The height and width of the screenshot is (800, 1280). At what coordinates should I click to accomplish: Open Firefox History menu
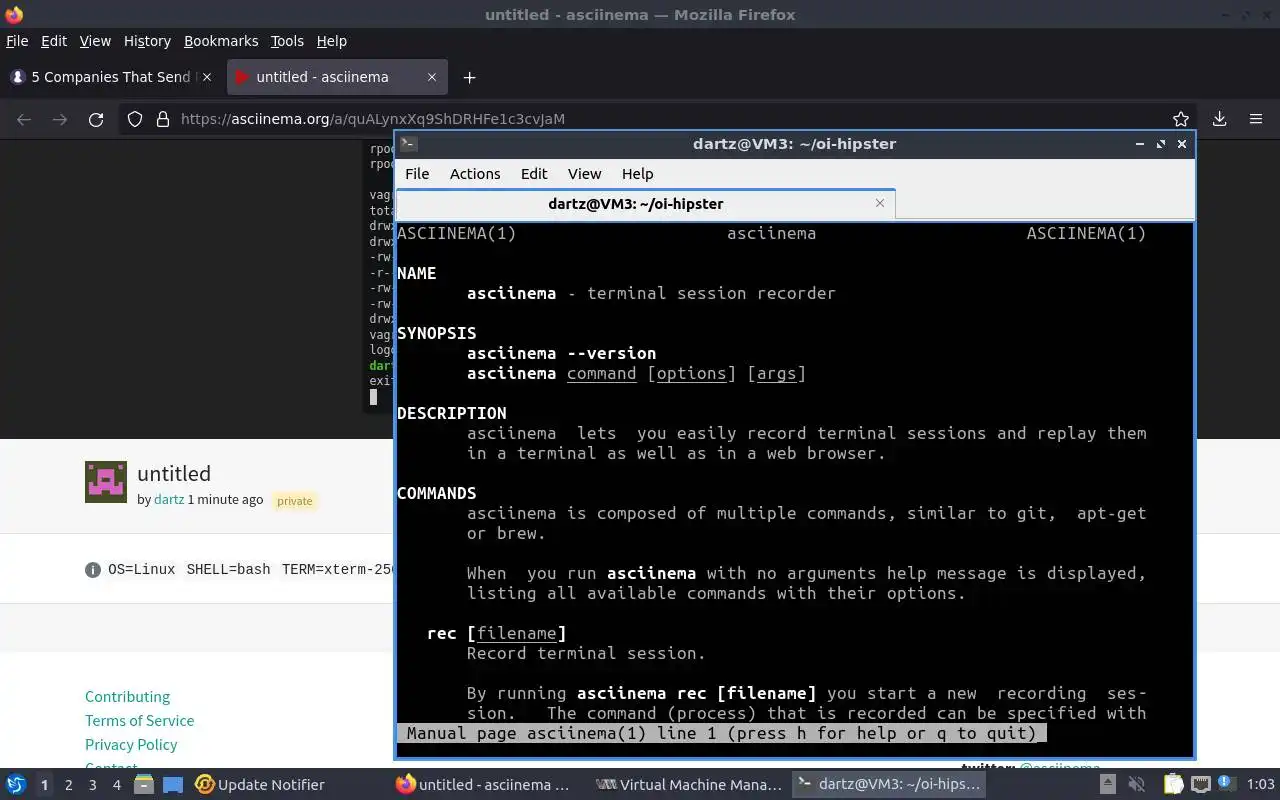pos(147,41)
